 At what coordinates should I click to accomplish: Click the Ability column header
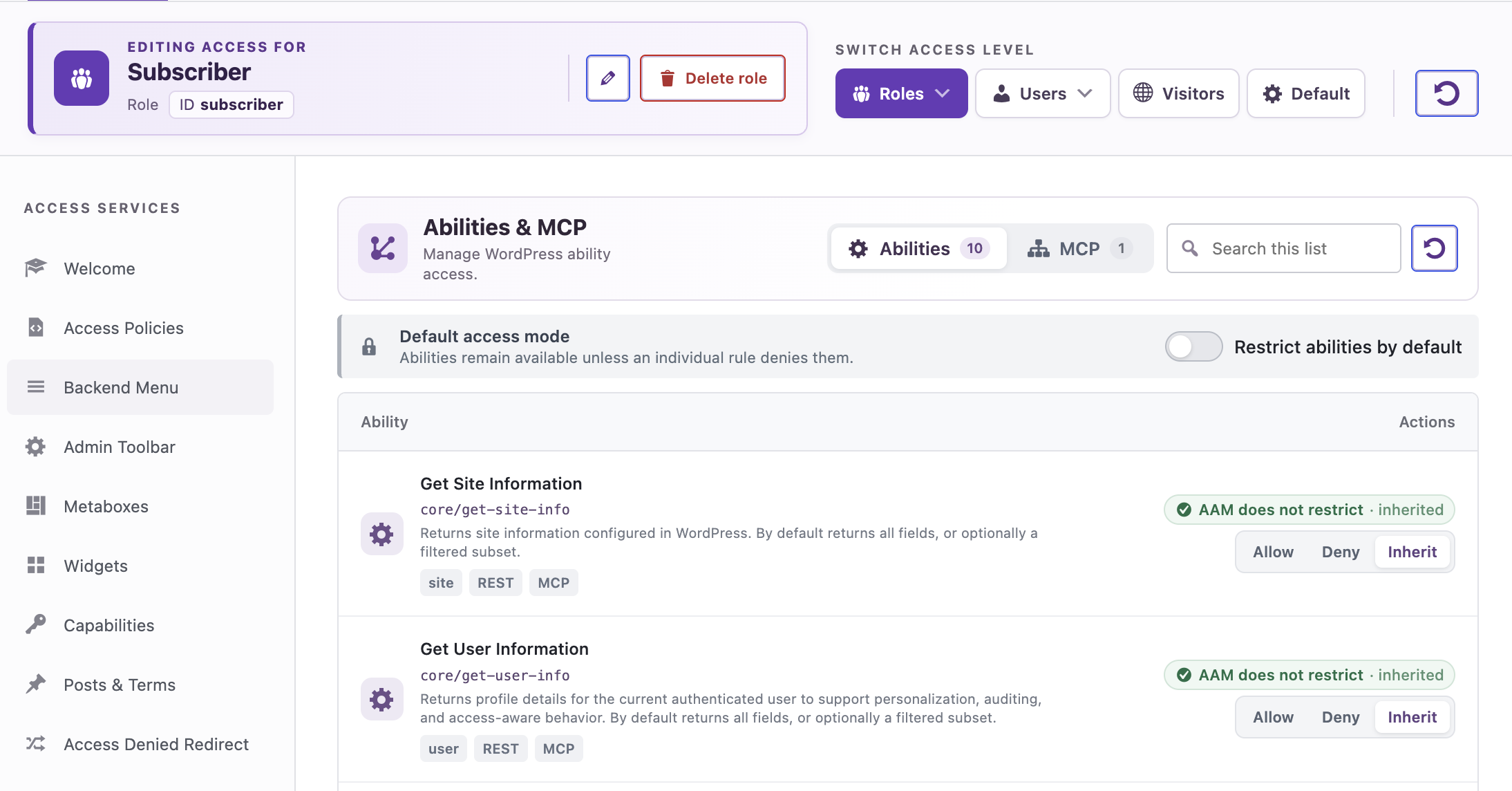[x=384, y=422]
